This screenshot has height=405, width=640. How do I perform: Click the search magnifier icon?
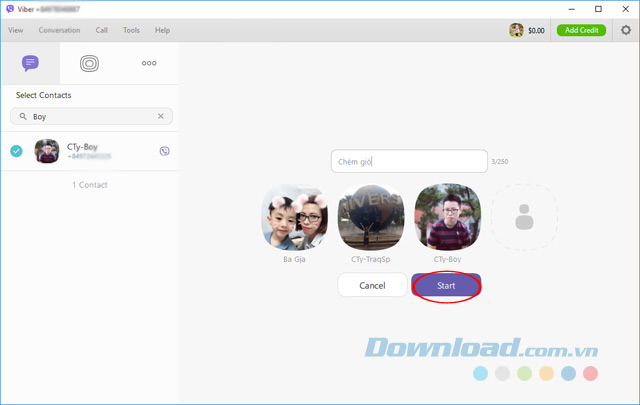pyautogui.click(x=23, y=116)
